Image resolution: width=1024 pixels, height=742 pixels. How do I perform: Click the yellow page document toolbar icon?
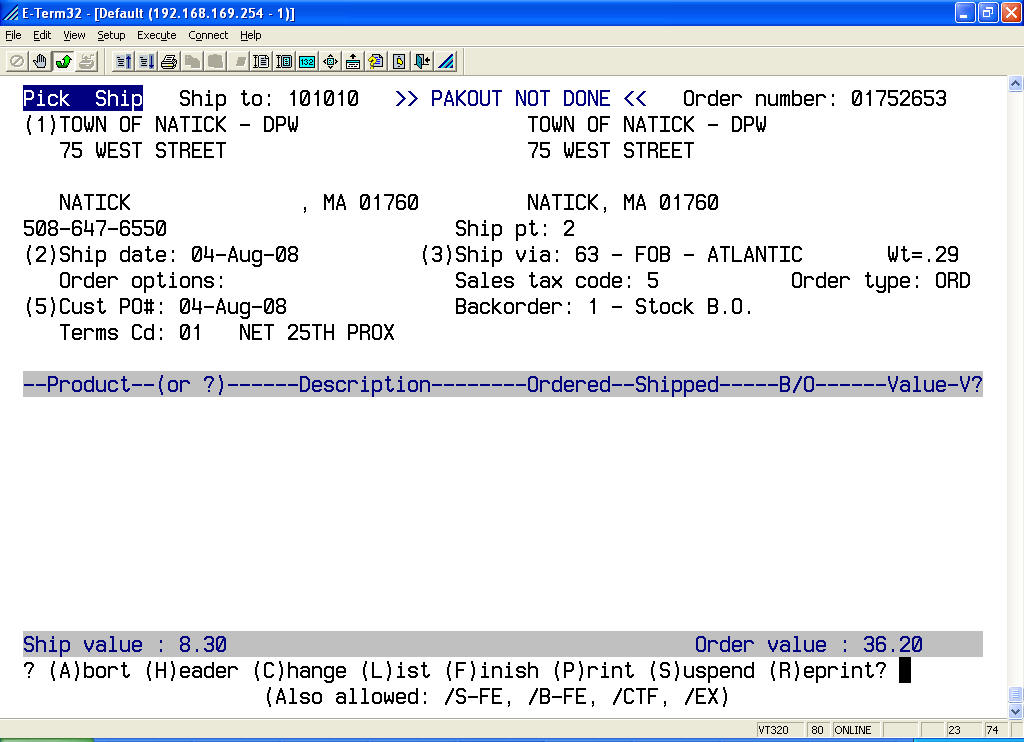[x=399, y=61]
